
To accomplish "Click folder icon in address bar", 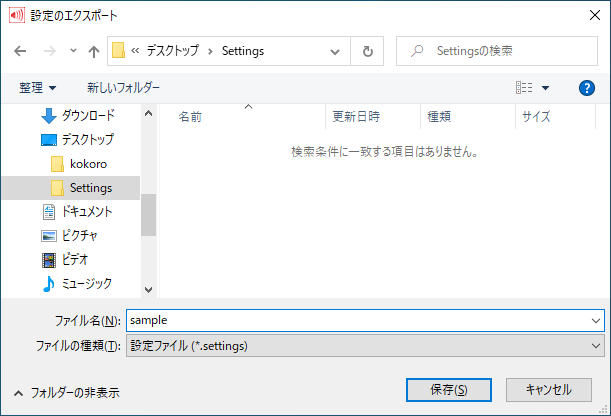I will coord(118,51).
